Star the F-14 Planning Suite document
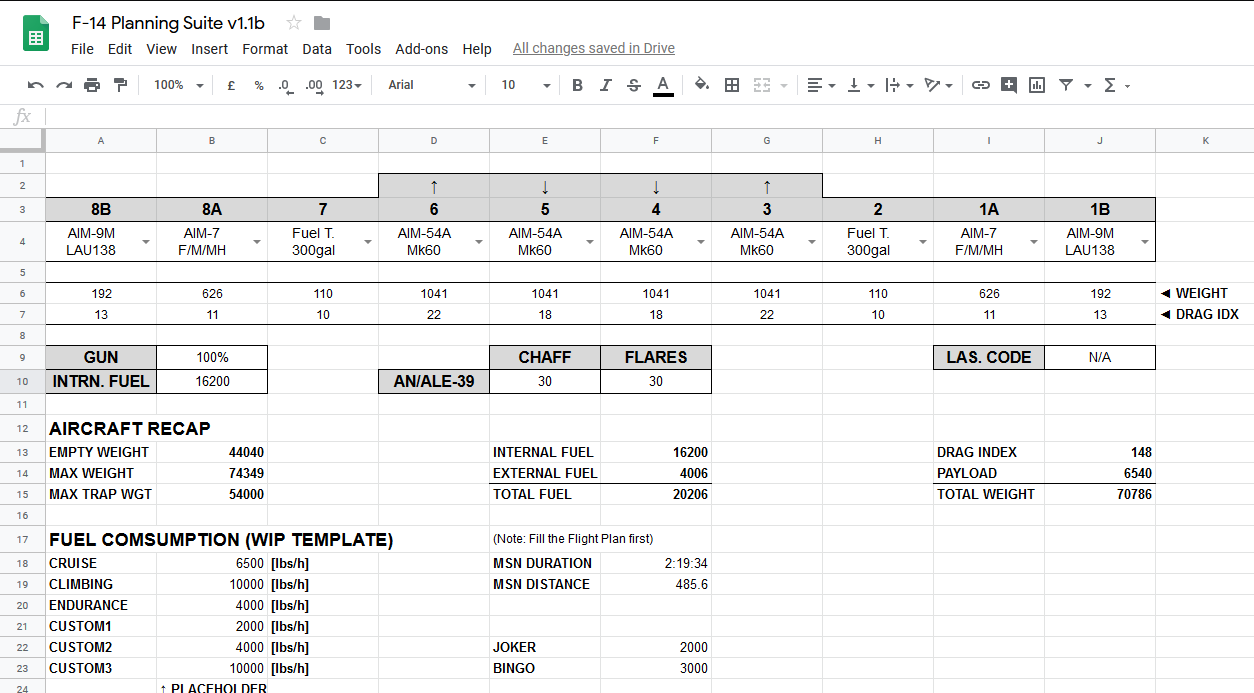The height and width of the screenshot is (693, 1254). point(294,23)
